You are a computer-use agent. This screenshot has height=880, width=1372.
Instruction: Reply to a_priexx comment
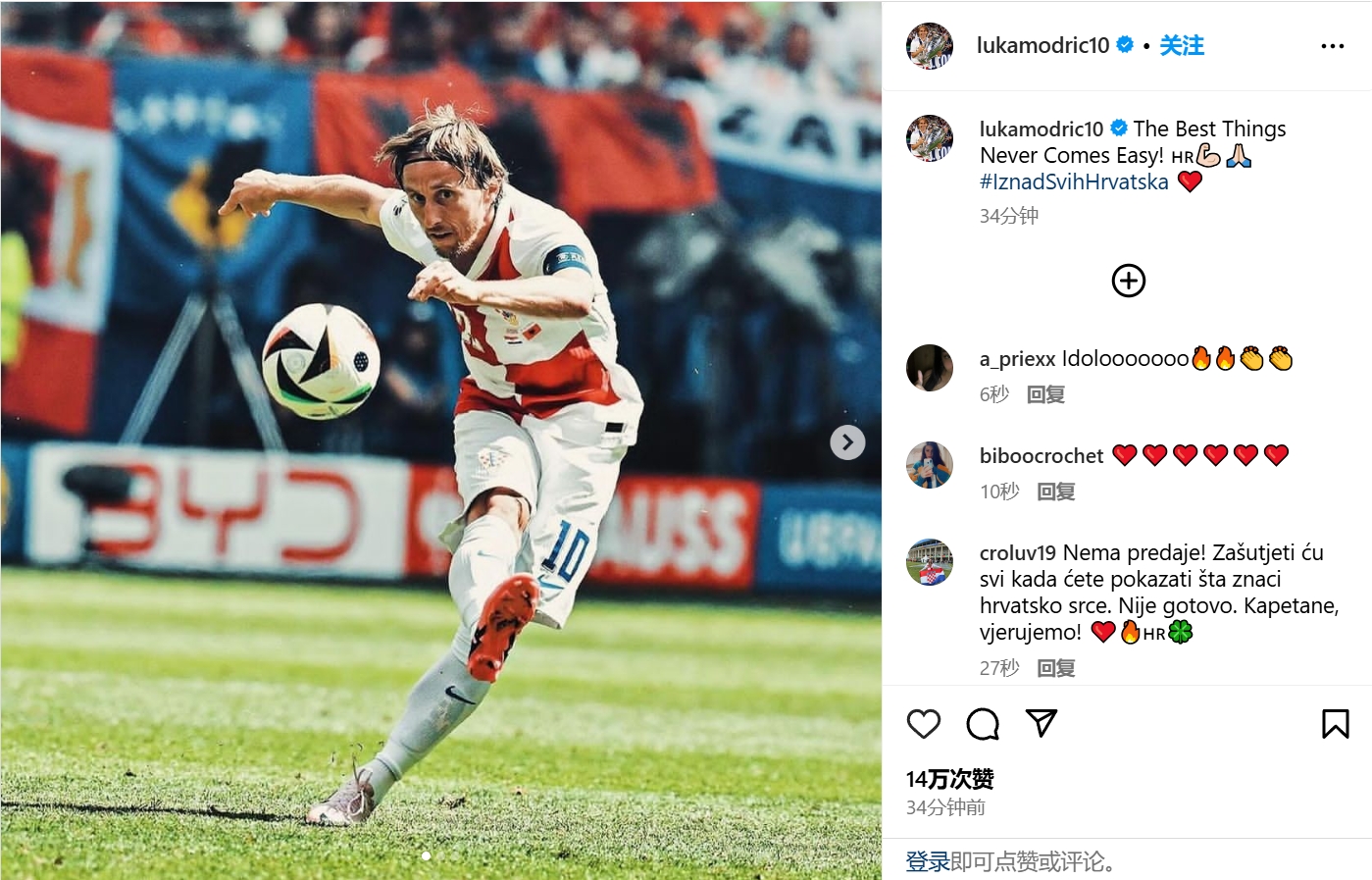(x=1045, y=394)
